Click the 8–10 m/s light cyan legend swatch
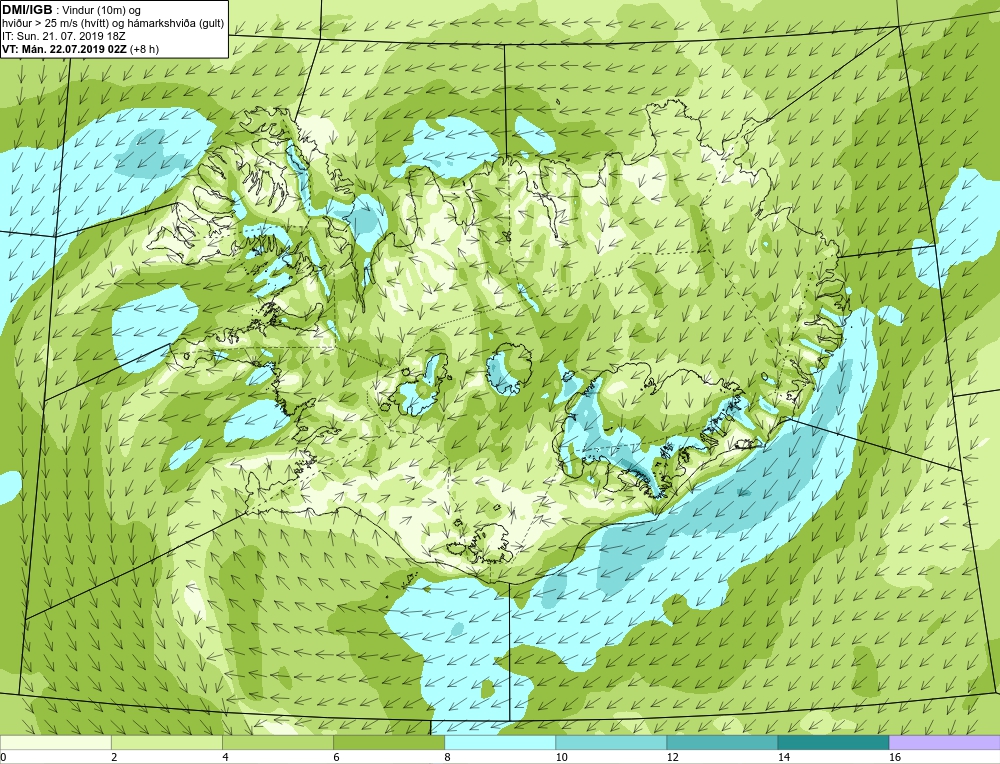 click(x=499, y=743)
